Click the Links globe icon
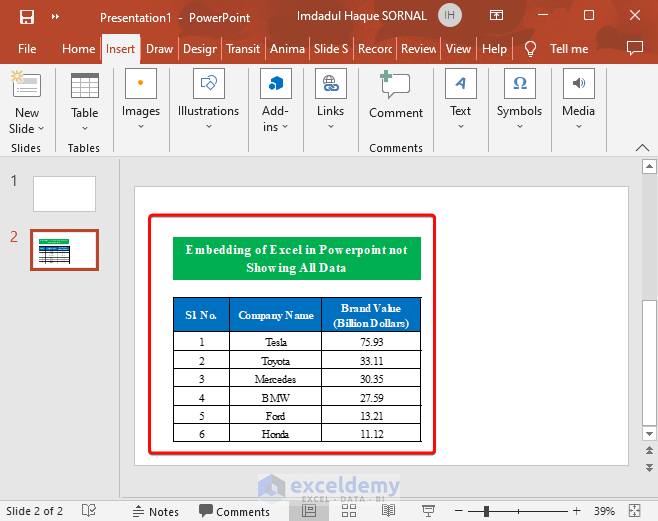This screenshot has width=658, height=521. tap(331, 83)
